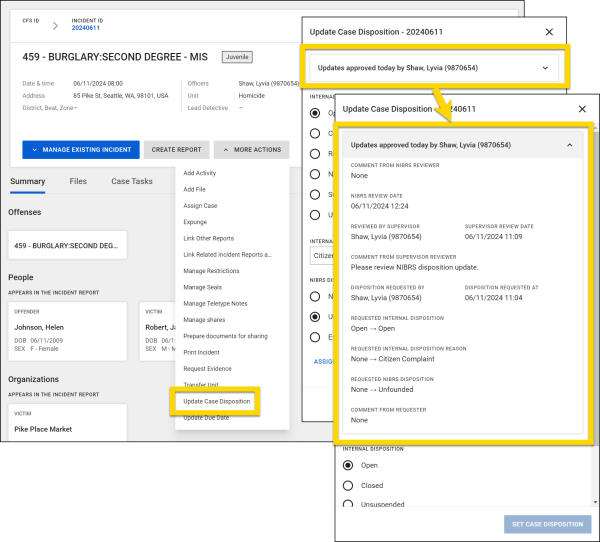Viewport: 600px width, 542px height.
Task: Click the Set Case Disposition button
Action: click(x=547, y=524)
